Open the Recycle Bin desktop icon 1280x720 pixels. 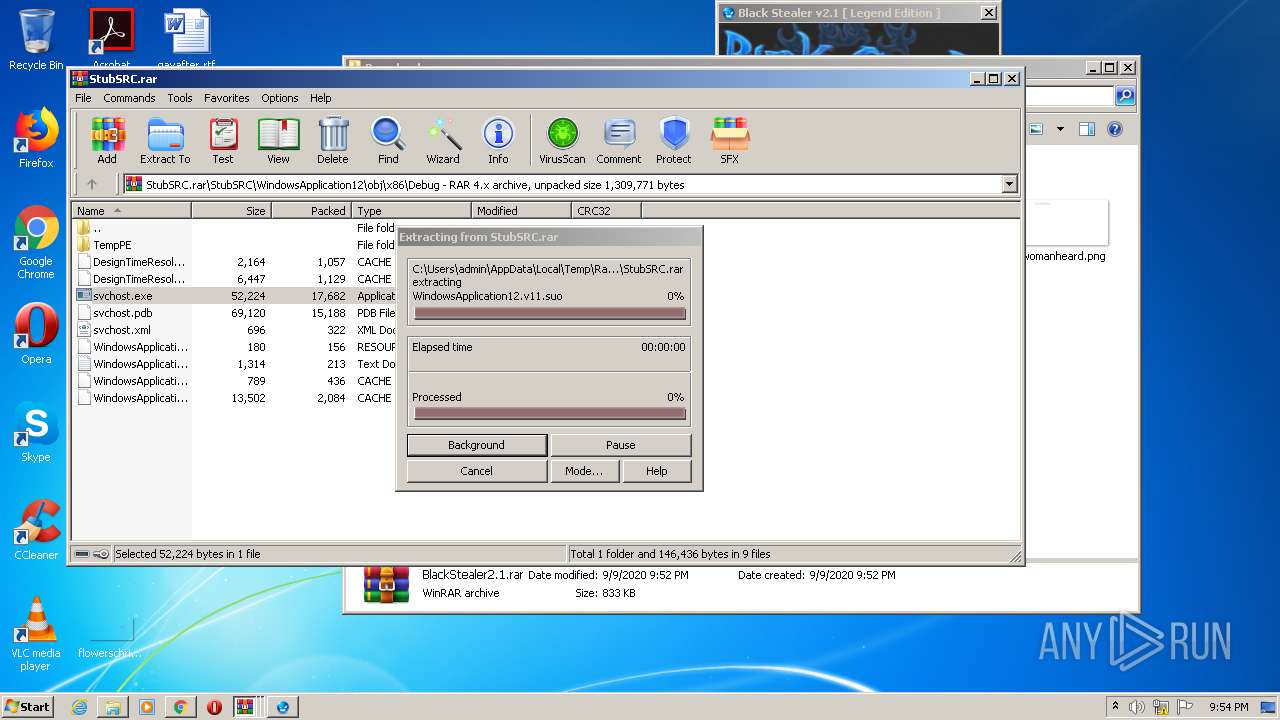[x=36, y=40]
